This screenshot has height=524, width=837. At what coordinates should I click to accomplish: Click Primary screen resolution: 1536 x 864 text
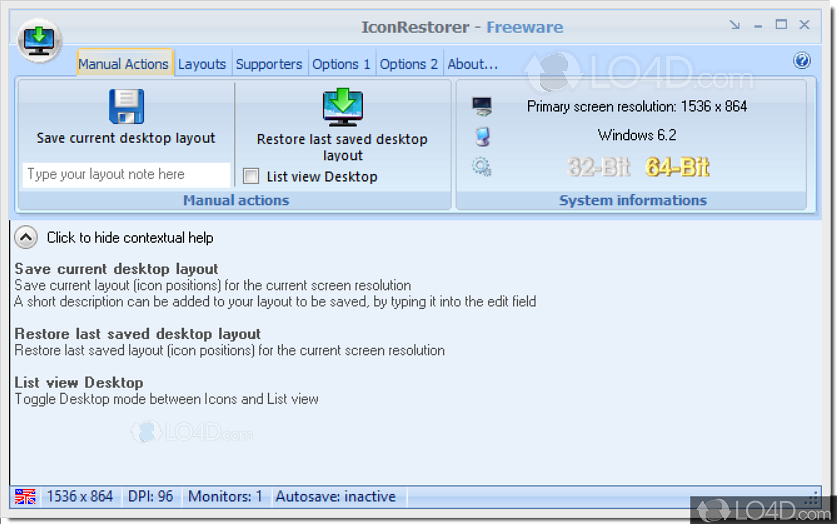tap(637, 106)
